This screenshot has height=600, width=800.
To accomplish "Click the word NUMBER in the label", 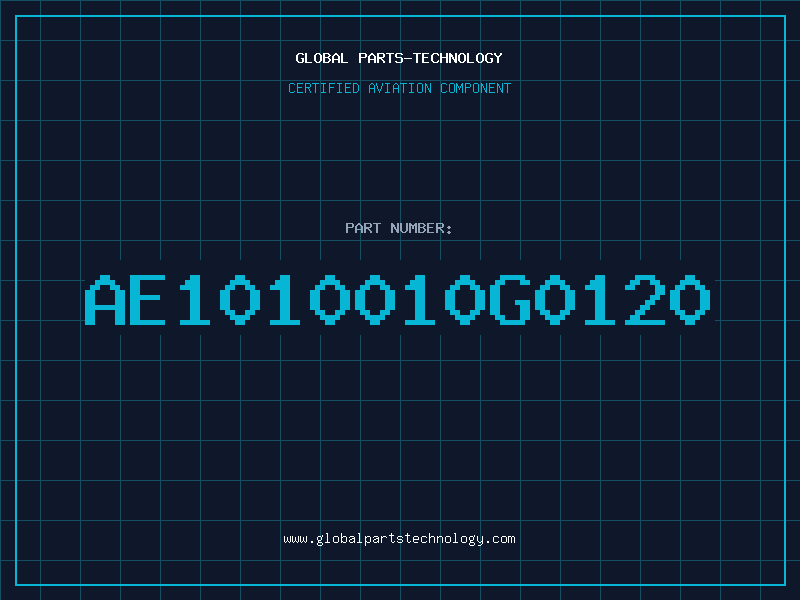I will [417, 228].
